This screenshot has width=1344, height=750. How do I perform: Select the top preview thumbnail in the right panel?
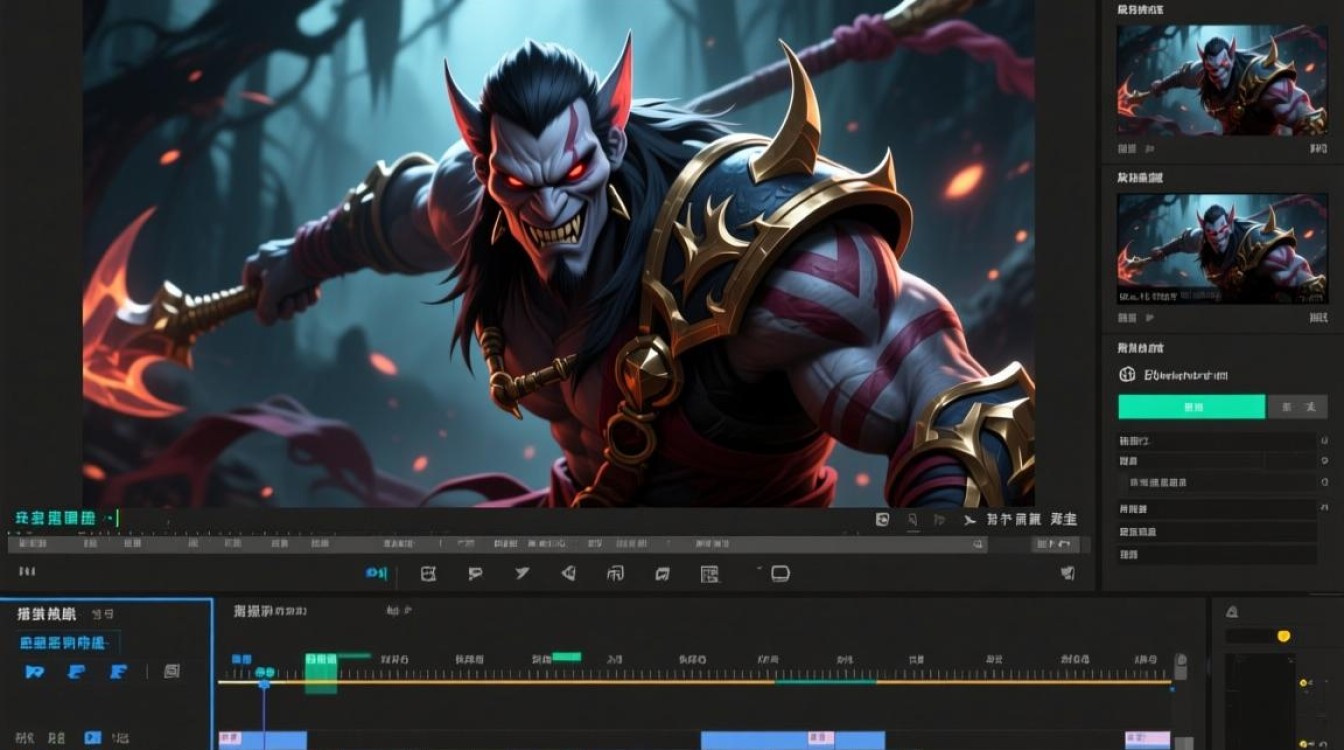click(1222, 80)
